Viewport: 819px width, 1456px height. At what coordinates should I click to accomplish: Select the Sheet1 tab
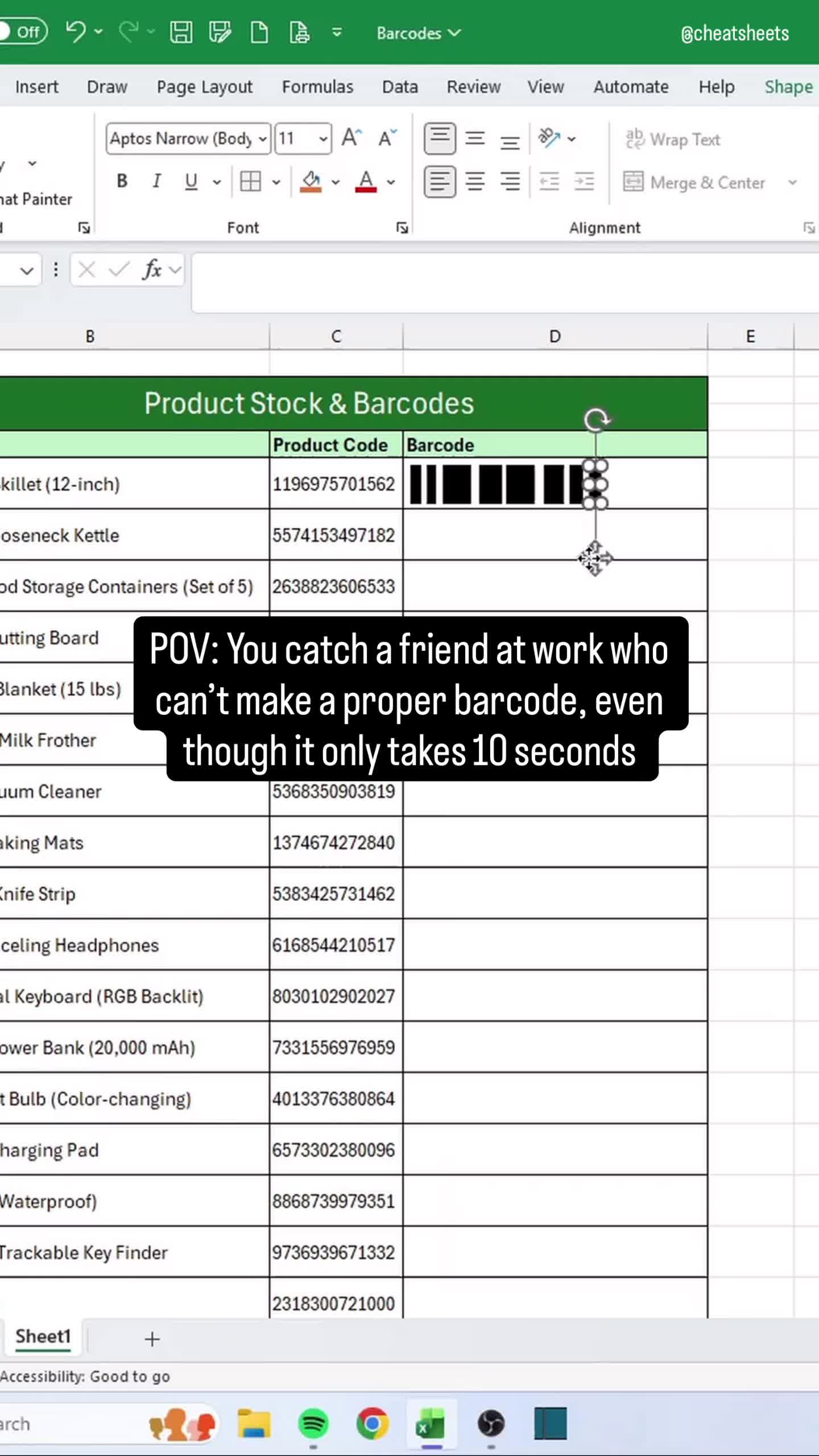click(x=43, y=1336)
